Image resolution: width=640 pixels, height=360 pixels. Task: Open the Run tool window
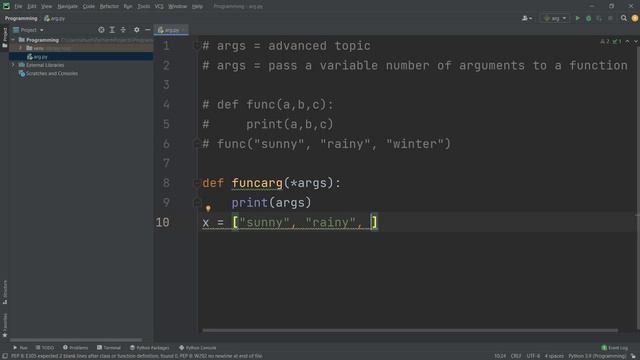pyautogui.click(x=20, y=348)
